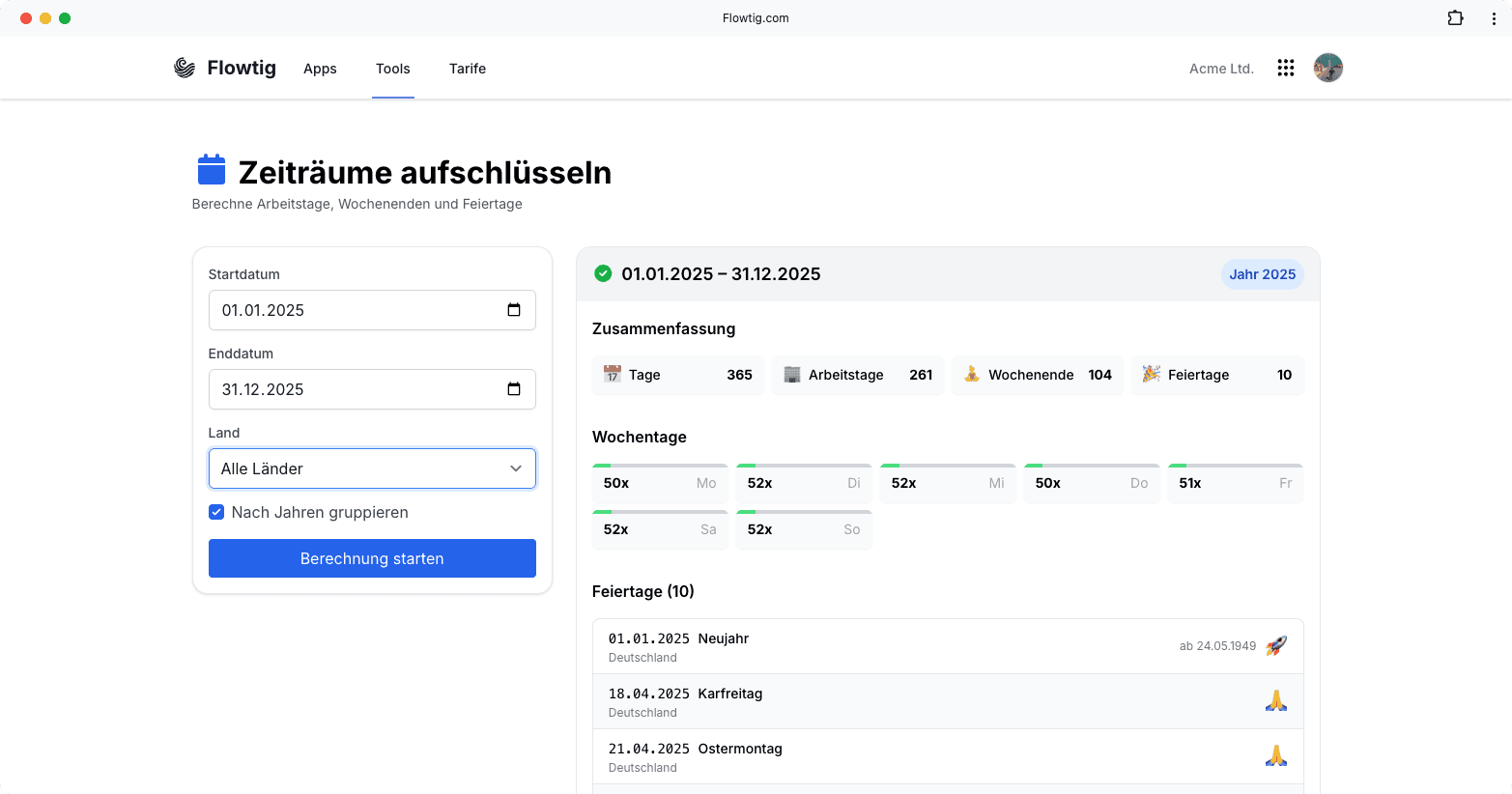This screenshot has width=1512, height=794.
Task: Click the Flowtig.com window title text
Action: pos(756,18)
